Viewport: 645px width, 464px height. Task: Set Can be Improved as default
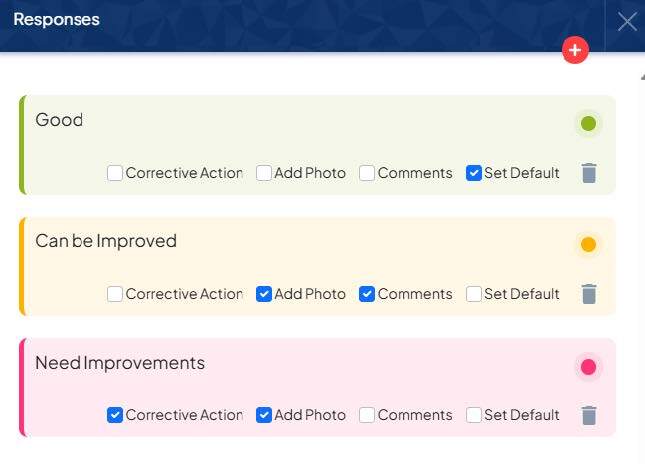(474, 294)
